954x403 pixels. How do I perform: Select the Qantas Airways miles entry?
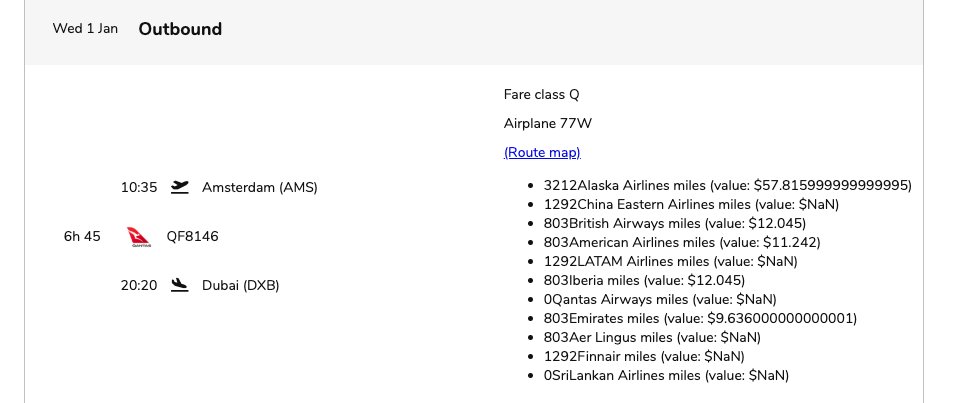[x=660, y=300]
